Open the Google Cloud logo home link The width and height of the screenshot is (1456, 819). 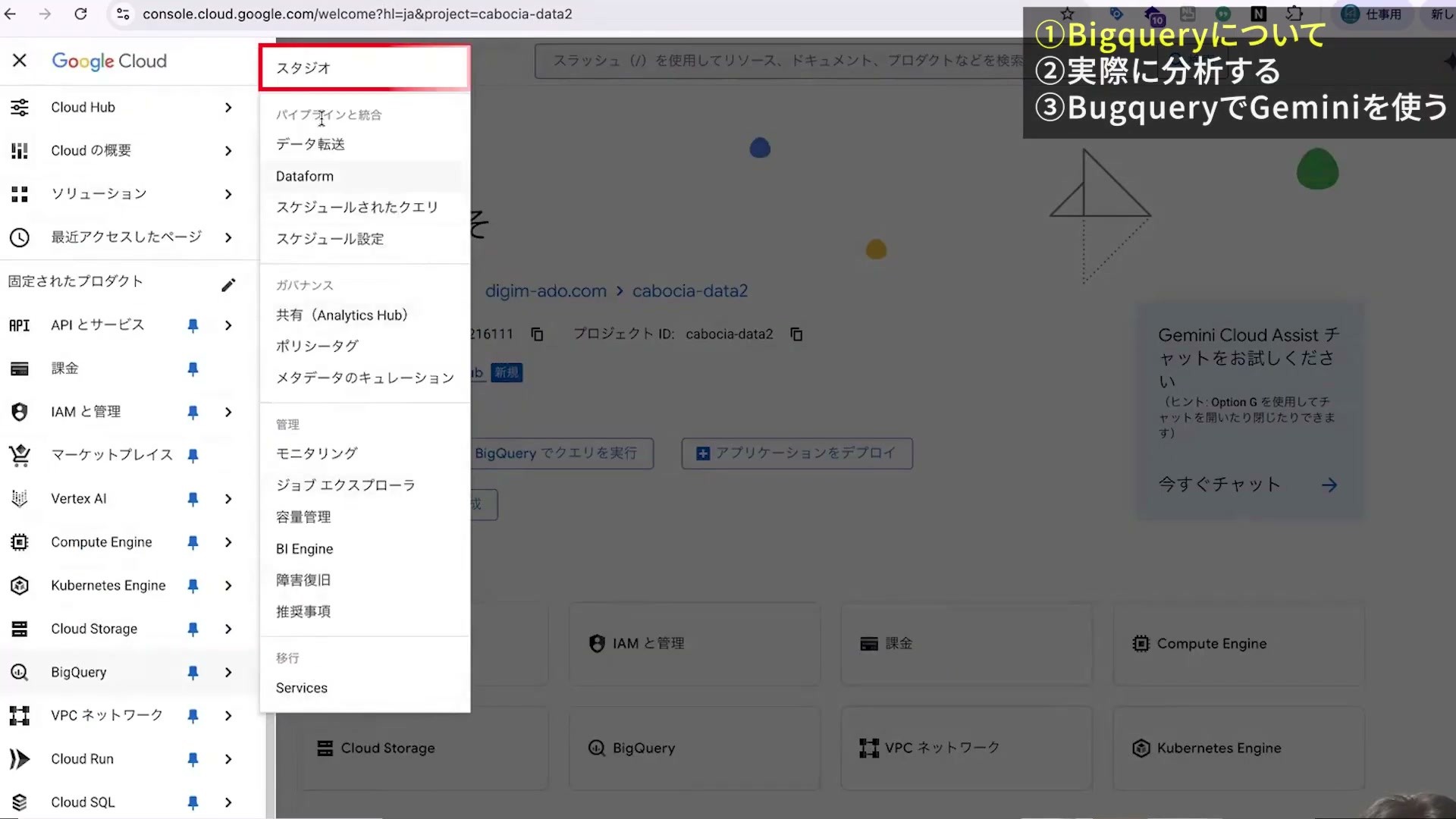109,61
